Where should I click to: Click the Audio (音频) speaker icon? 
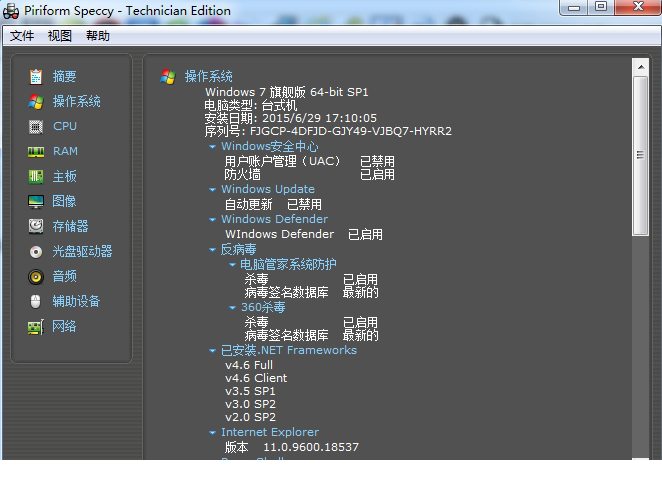click(36, 277)
